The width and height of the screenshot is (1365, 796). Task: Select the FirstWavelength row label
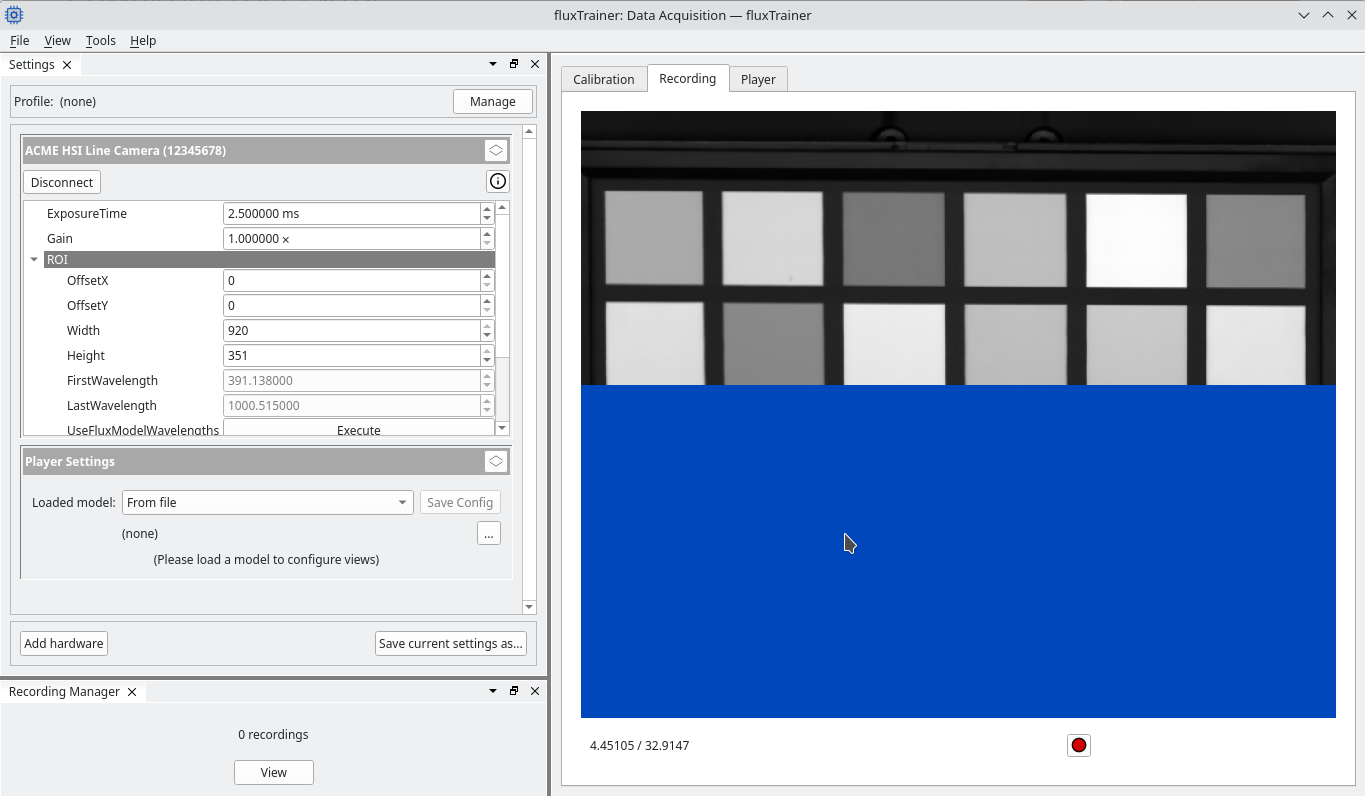coord(112,380)
